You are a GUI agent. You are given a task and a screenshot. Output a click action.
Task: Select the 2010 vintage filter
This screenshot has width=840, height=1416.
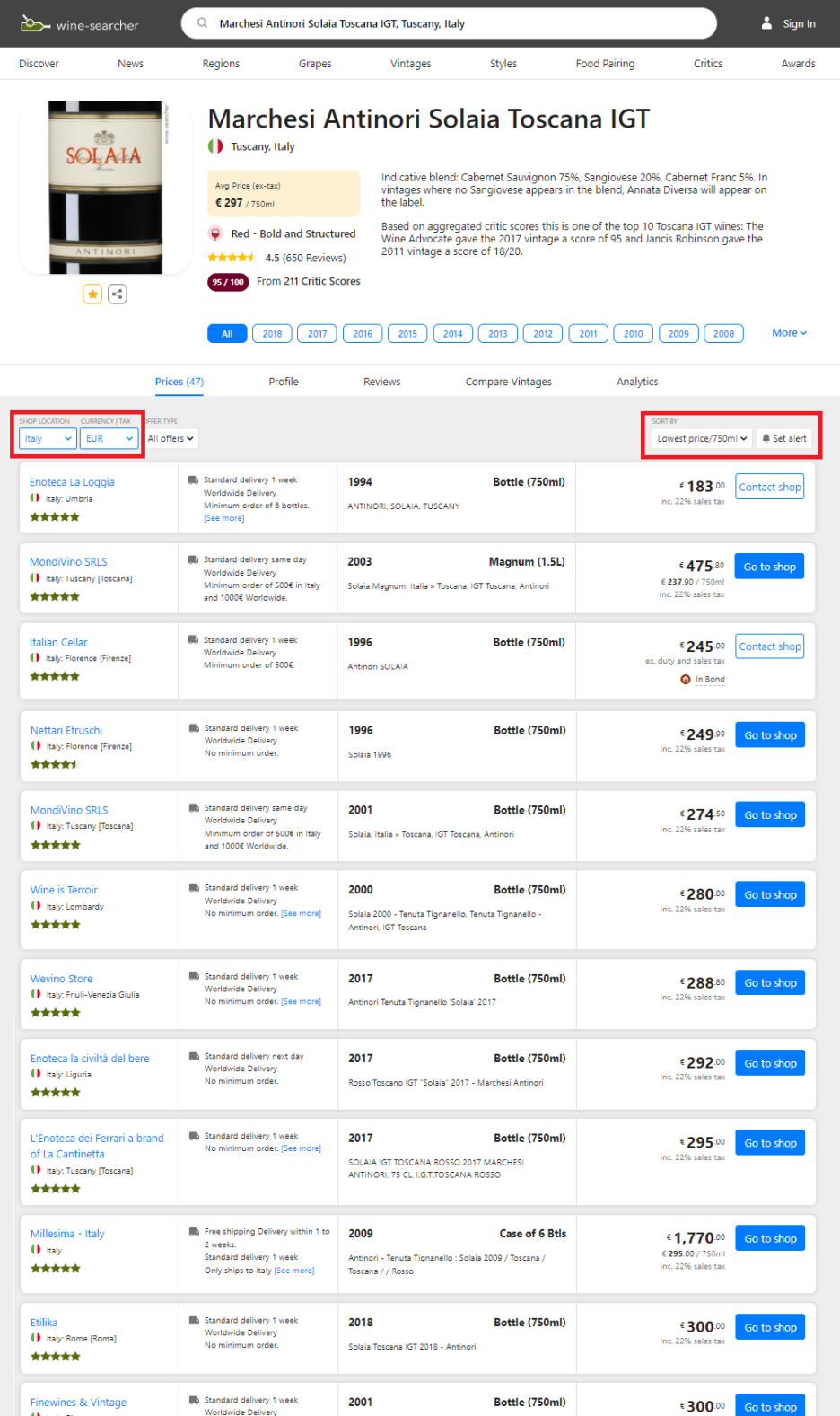(x=634, y=333)
